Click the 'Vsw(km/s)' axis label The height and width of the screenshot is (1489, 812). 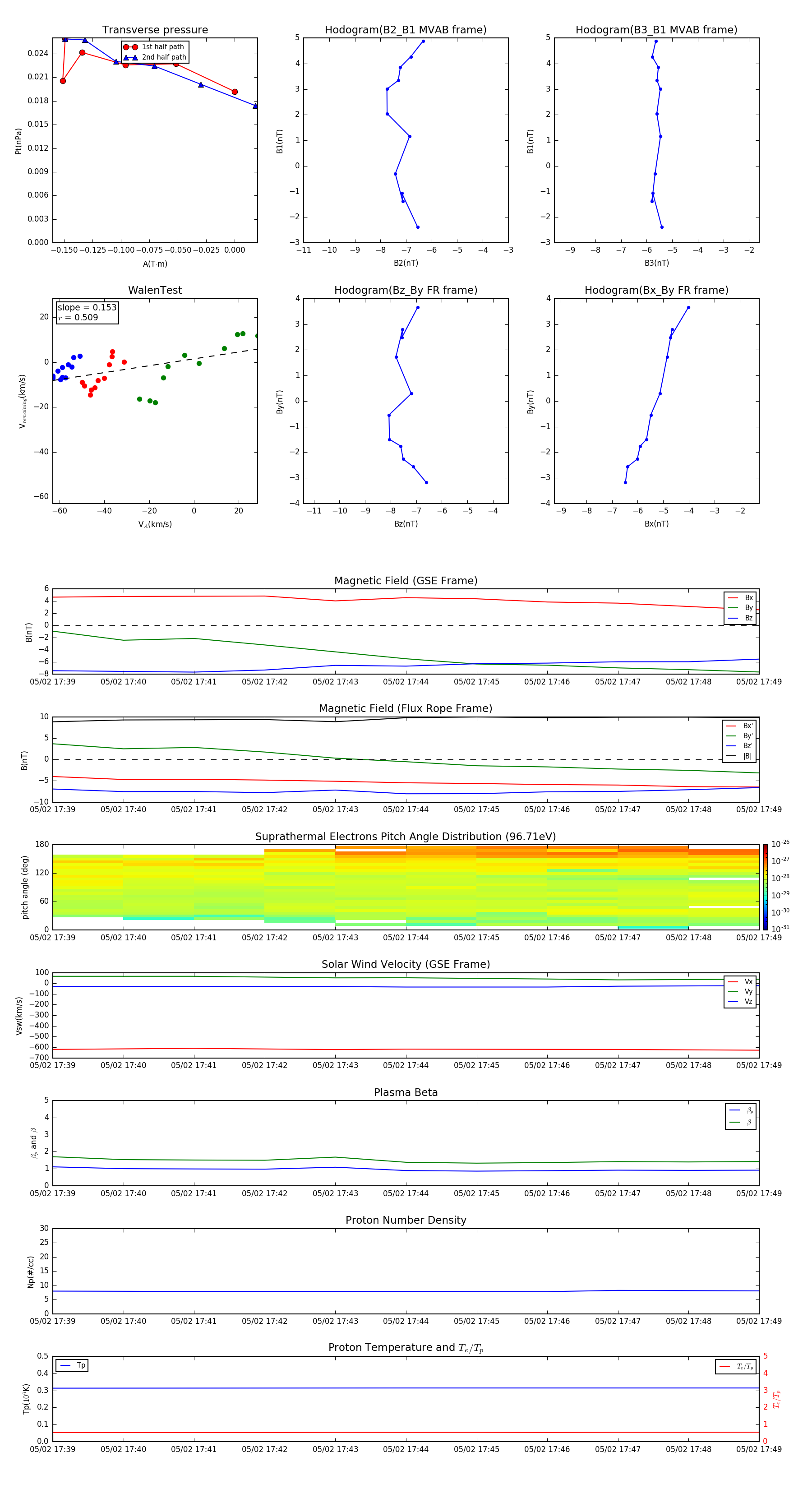[18, 1016]
